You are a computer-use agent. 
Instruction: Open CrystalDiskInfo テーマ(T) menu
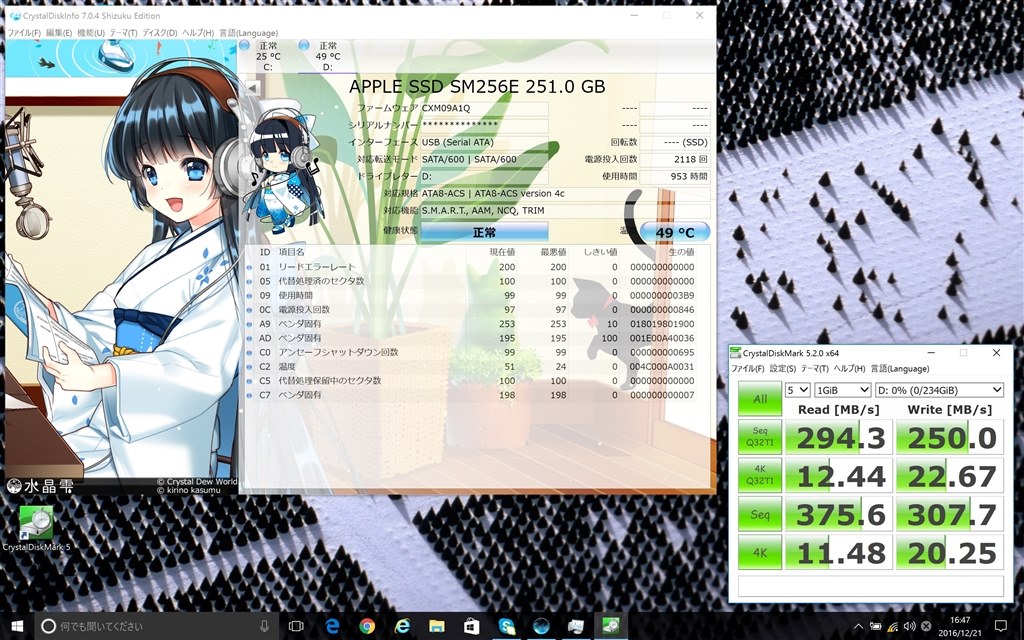123,33
